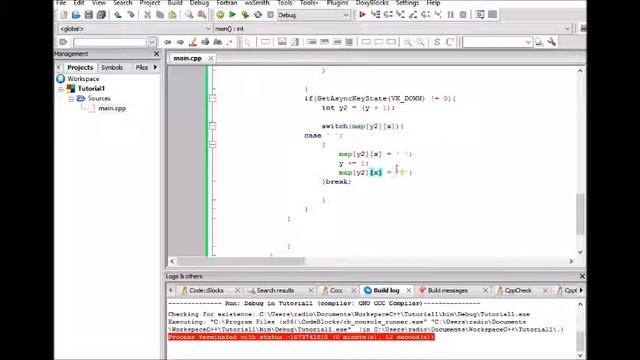Collapse the GetAsyncKeyState if-block fold marker
Image resolution: width=640 pixels, height=360 pixels.
pyautogui.click(x=213, y=98)
